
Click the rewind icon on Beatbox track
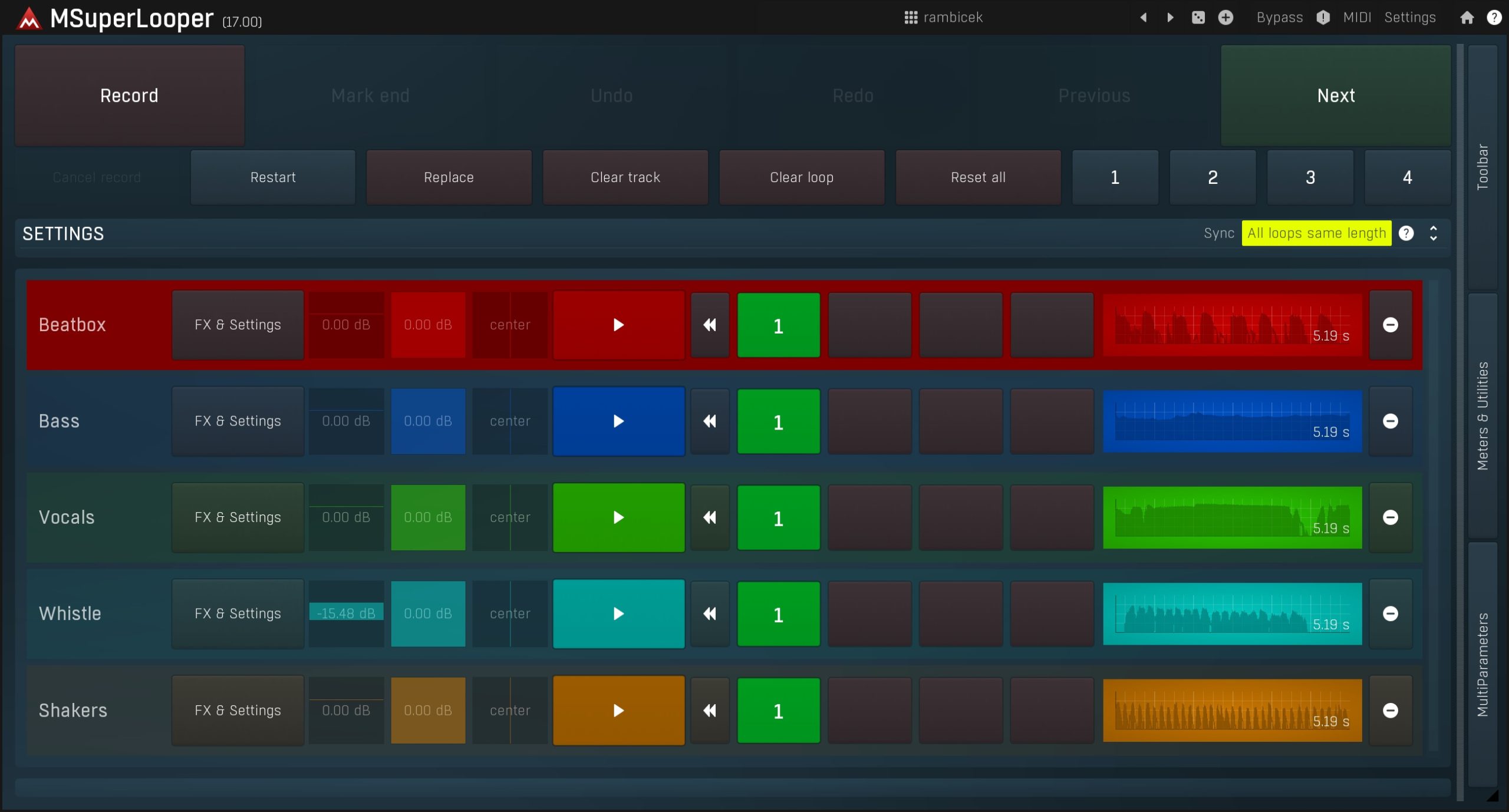tap(710, 325)
